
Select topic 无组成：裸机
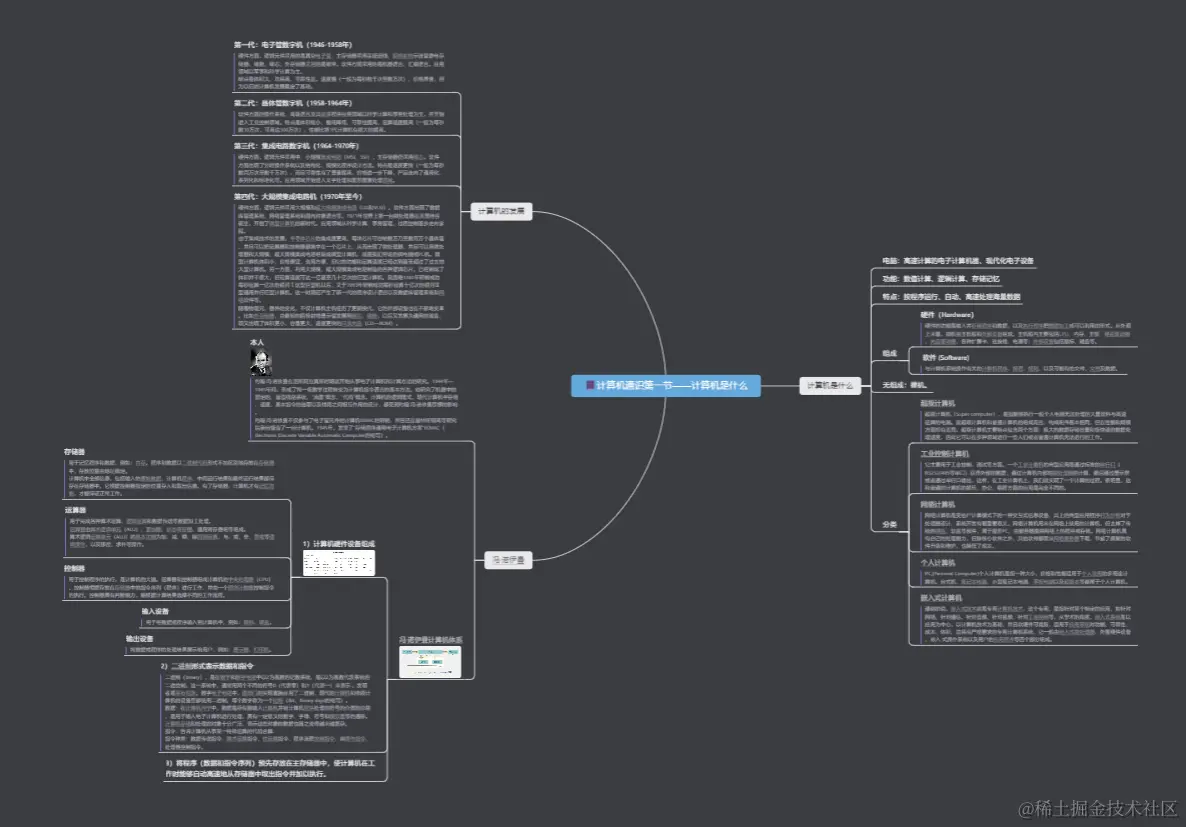pyautogui.click(x=904, y=385)
